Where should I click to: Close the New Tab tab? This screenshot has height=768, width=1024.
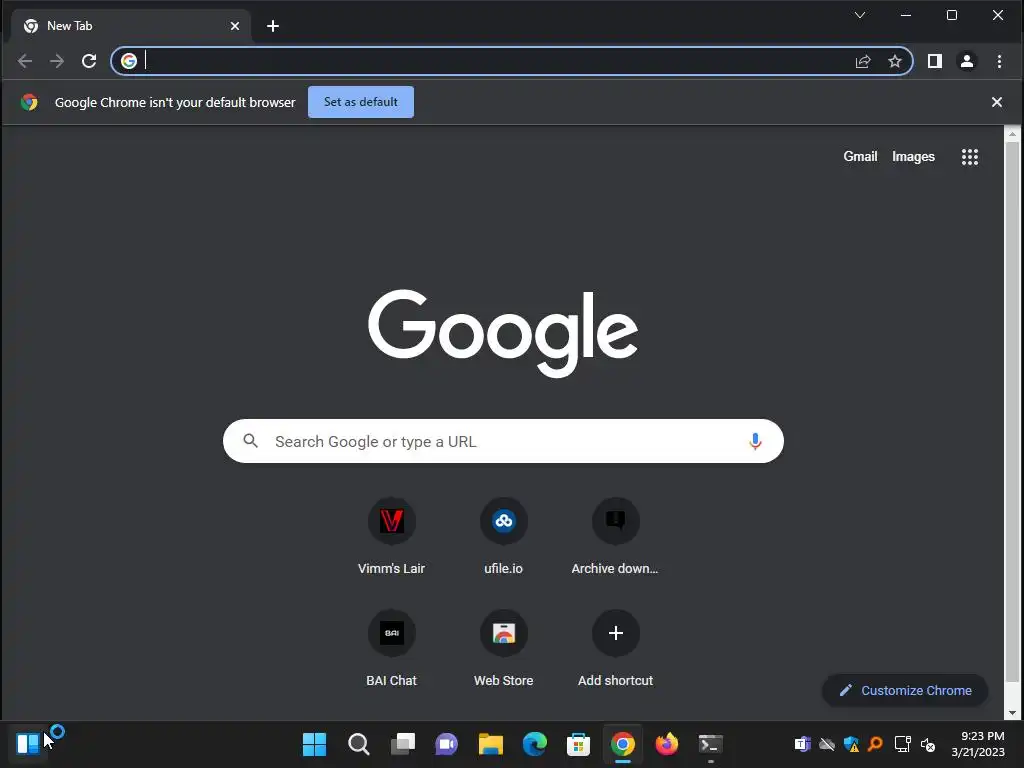pos(234,26)
